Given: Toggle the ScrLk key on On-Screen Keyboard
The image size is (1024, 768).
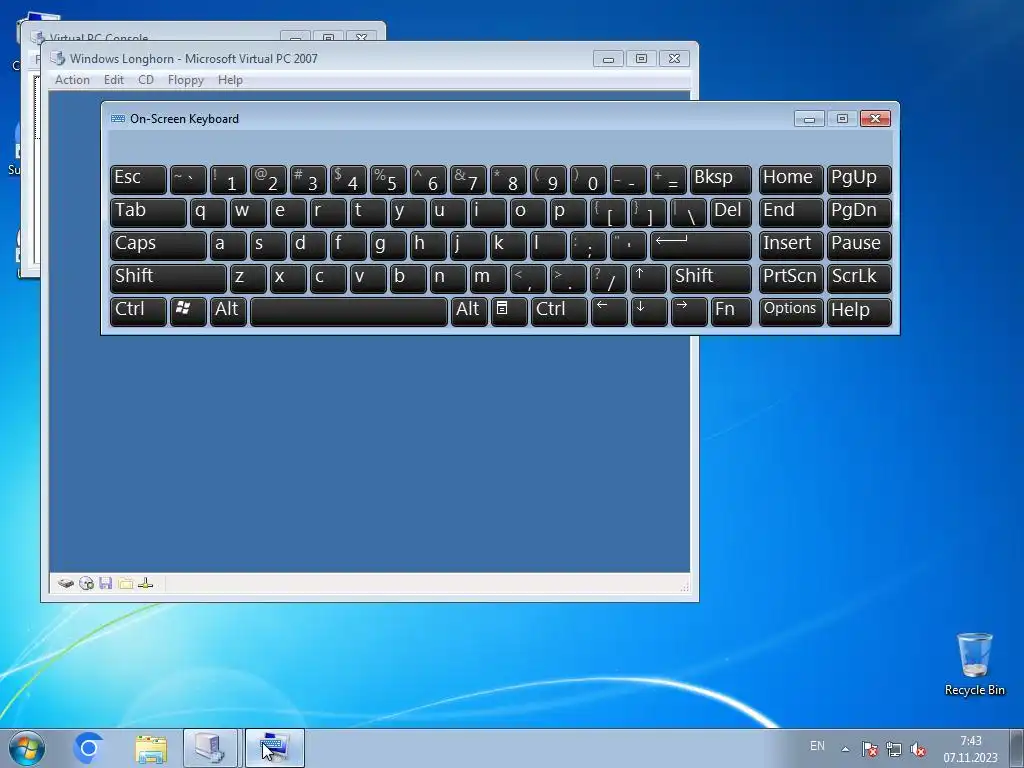Looking at the screenshot, I should pos(859,278).
